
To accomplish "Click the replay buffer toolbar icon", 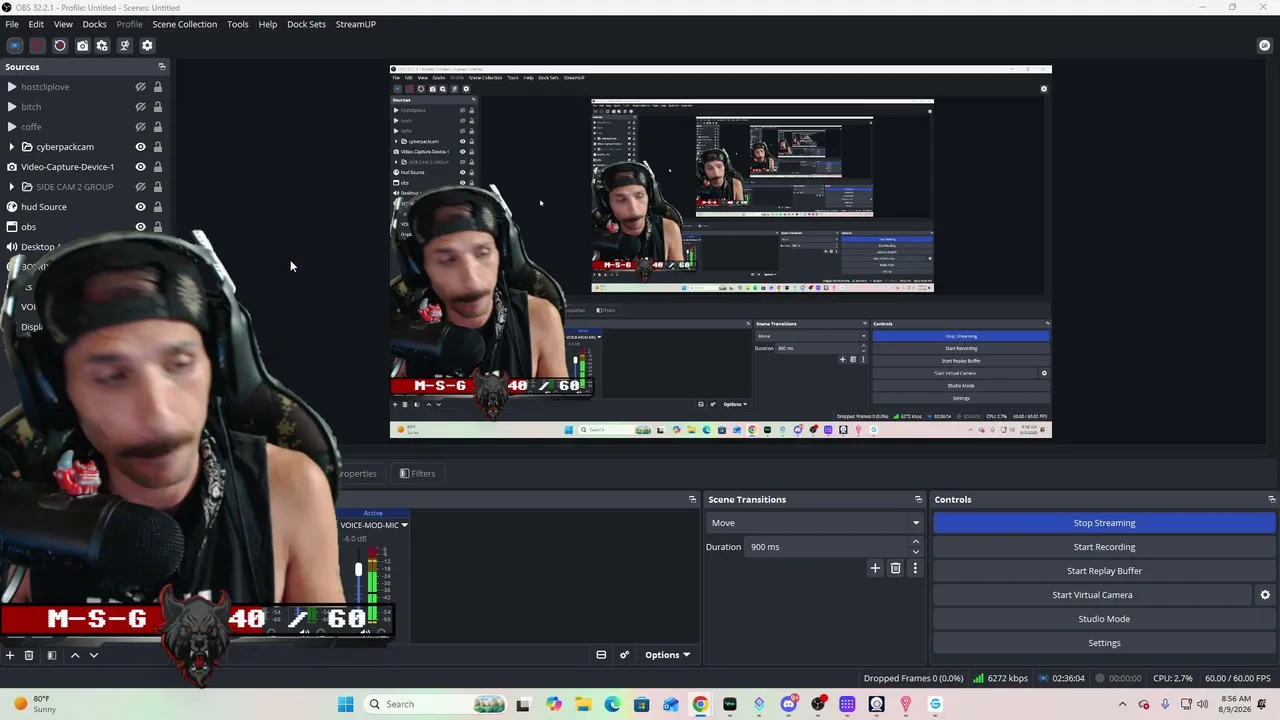I will pos(59,45).
